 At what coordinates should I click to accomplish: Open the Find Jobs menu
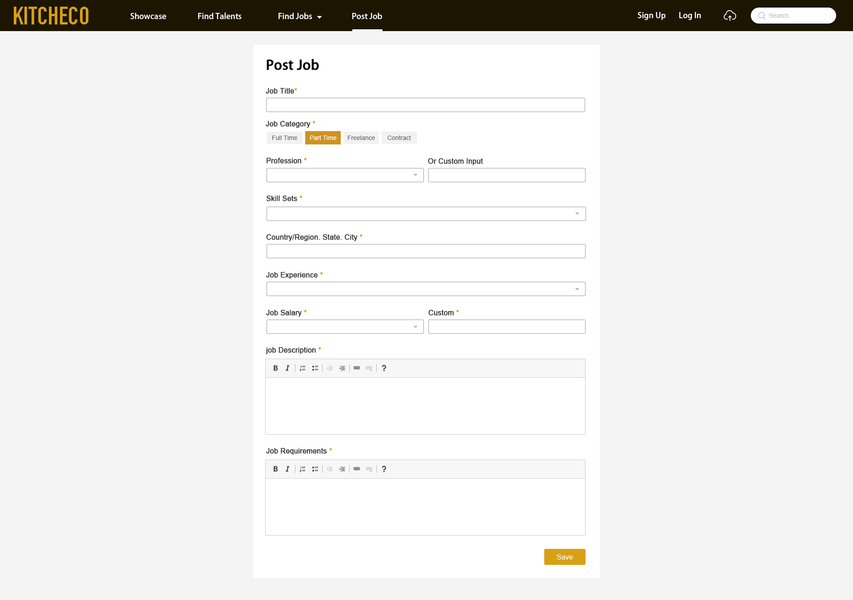point(299,16)
